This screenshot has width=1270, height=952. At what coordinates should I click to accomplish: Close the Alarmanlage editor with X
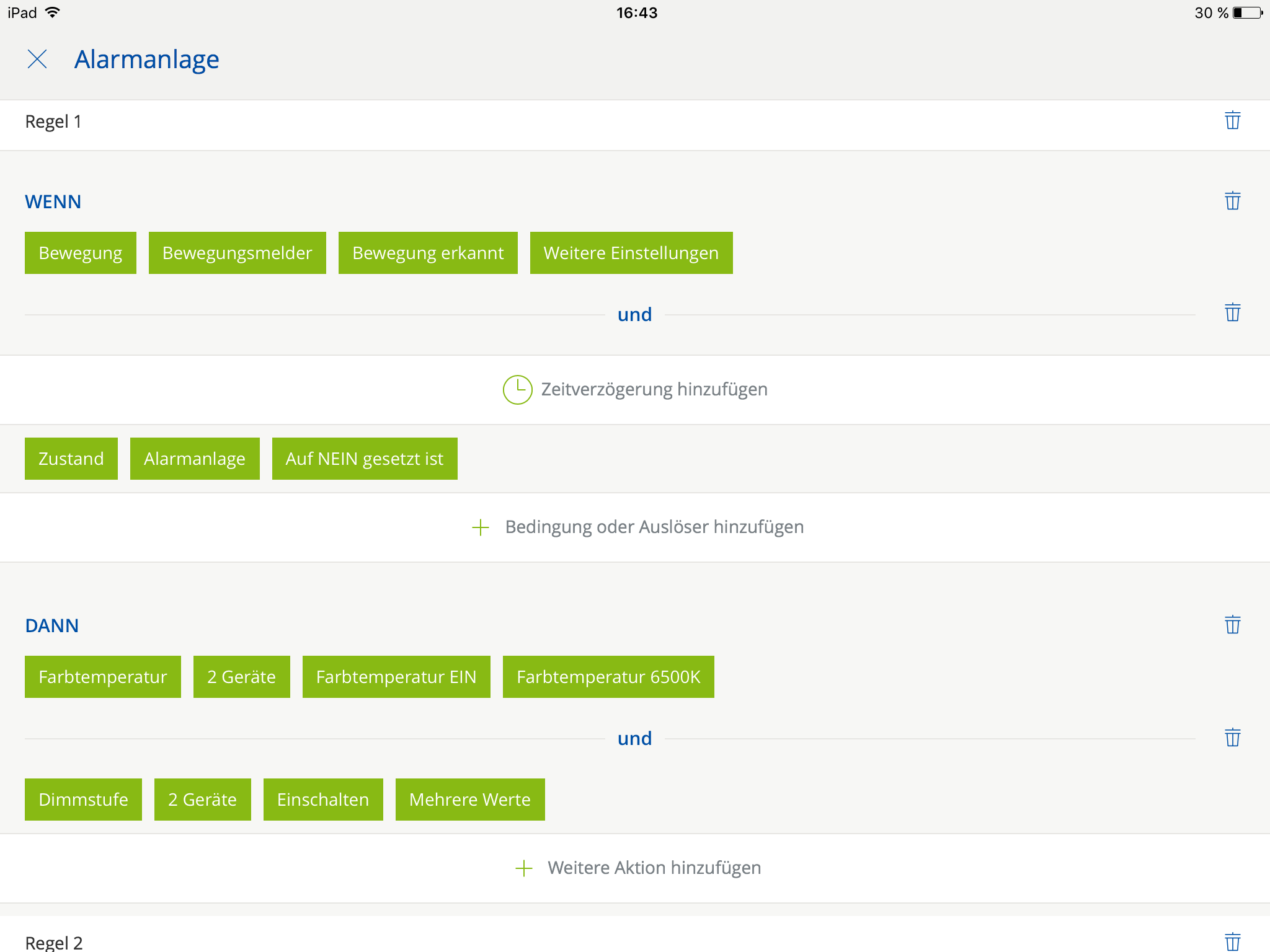[x=37, y=59]
